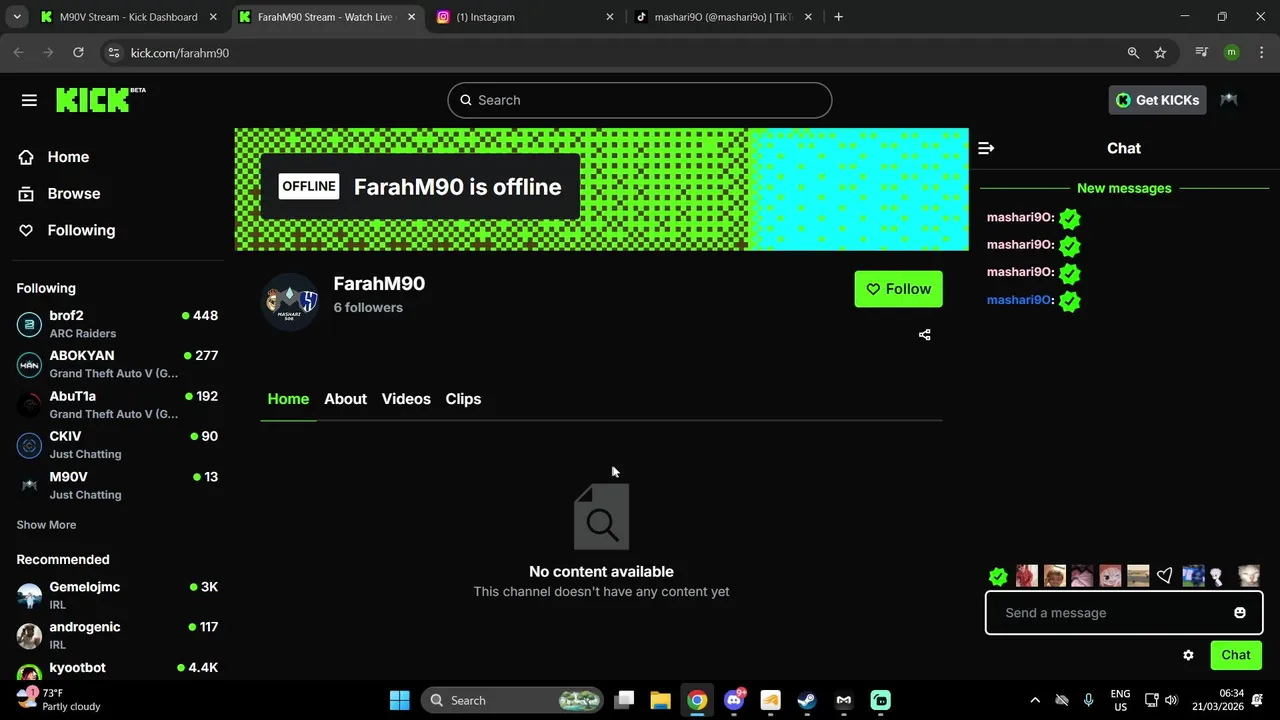Viewport: 1280px width, 720px height.
Task: Click the 6 followers text
Action: pos(368,307)
